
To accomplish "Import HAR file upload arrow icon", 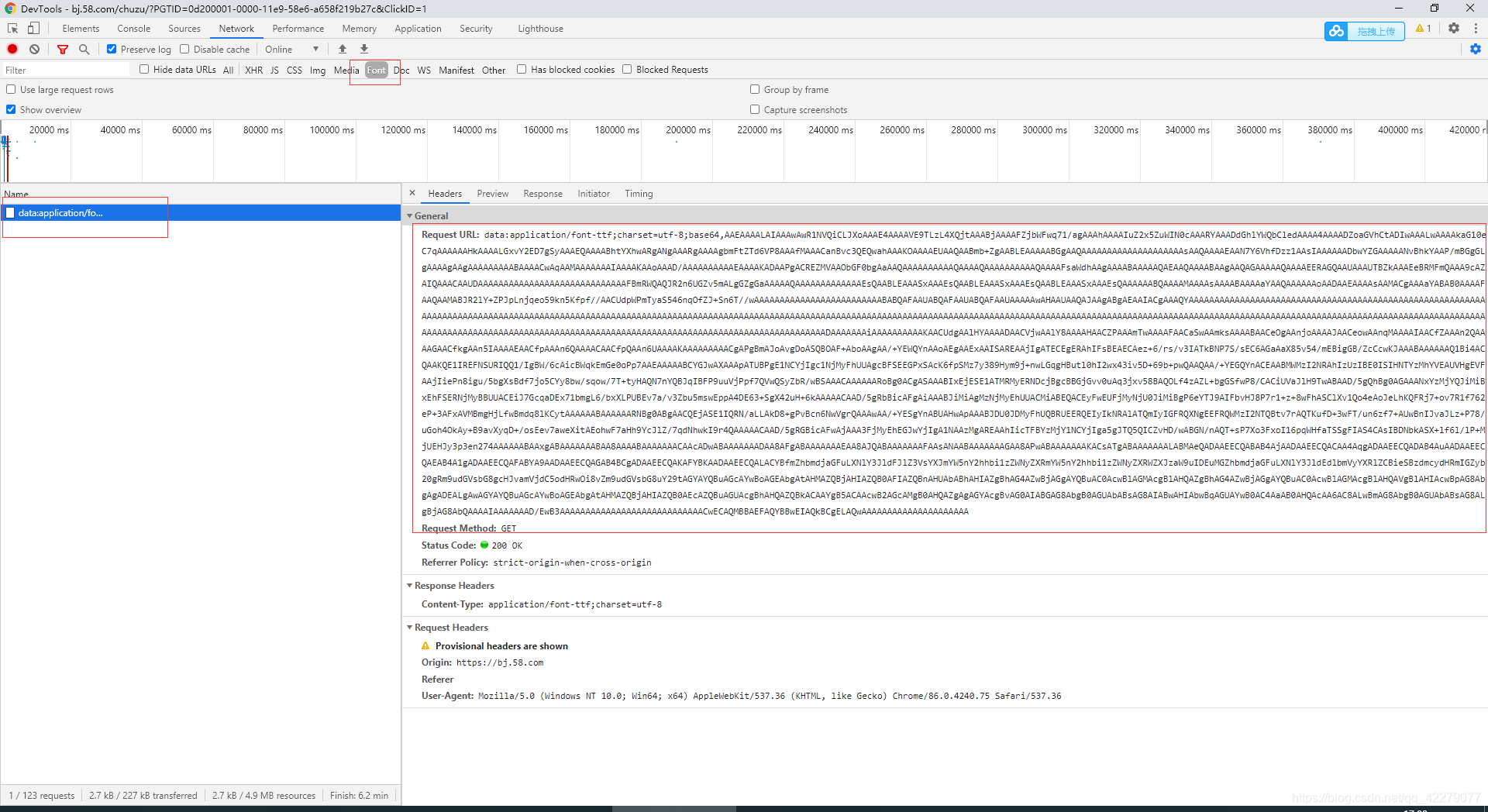I will [343, 49].
